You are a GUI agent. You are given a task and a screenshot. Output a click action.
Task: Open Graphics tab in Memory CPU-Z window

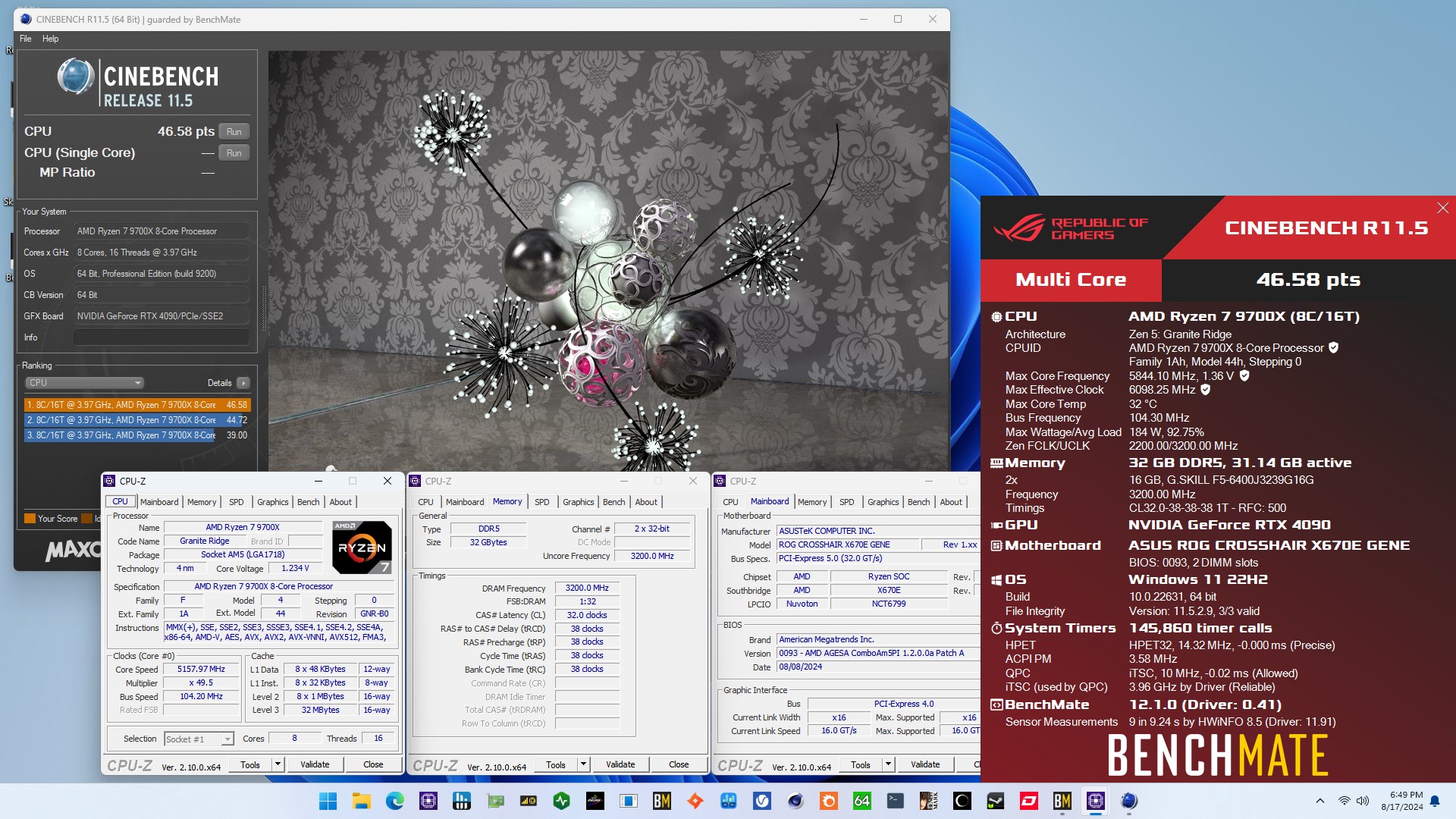click(x=579, y=502)
